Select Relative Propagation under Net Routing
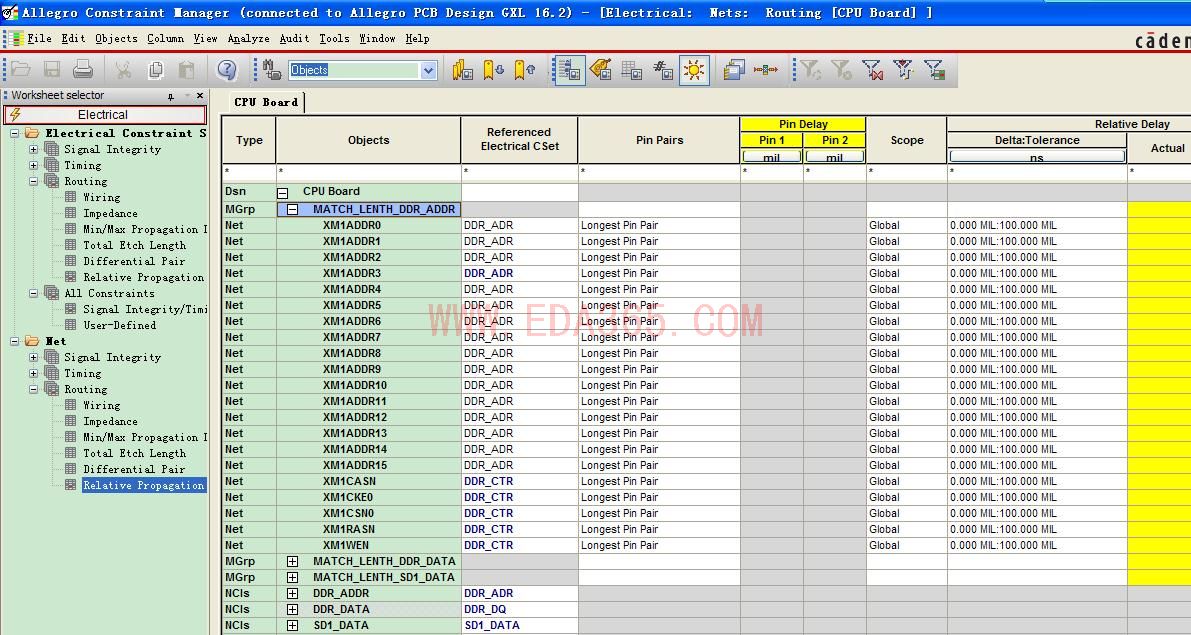The width and height of the screenshot is (1191, 635). click(144, 485)
